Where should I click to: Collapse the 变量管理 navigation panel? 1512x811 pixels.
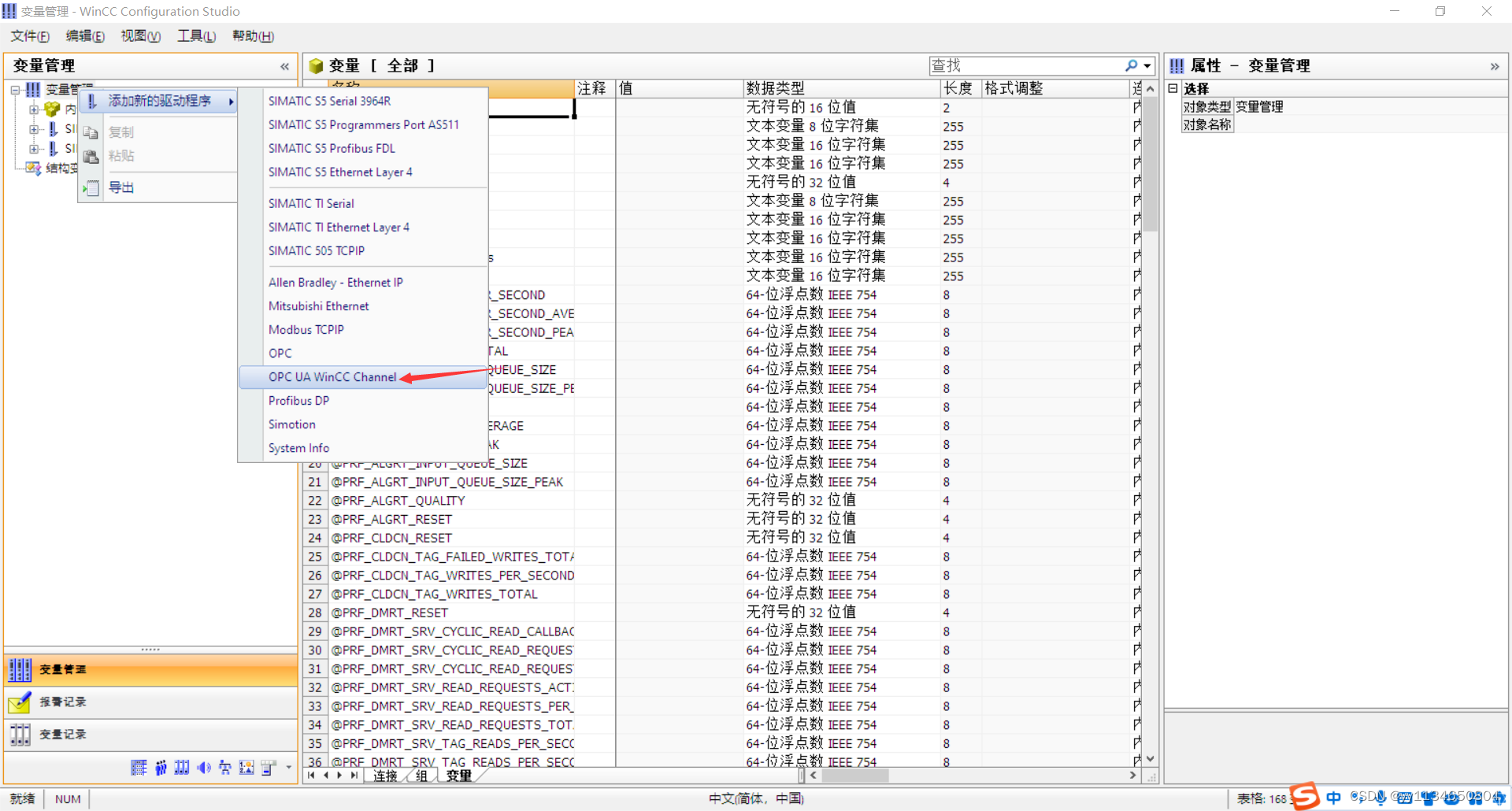pyautogui.click(x=284, y=66)
